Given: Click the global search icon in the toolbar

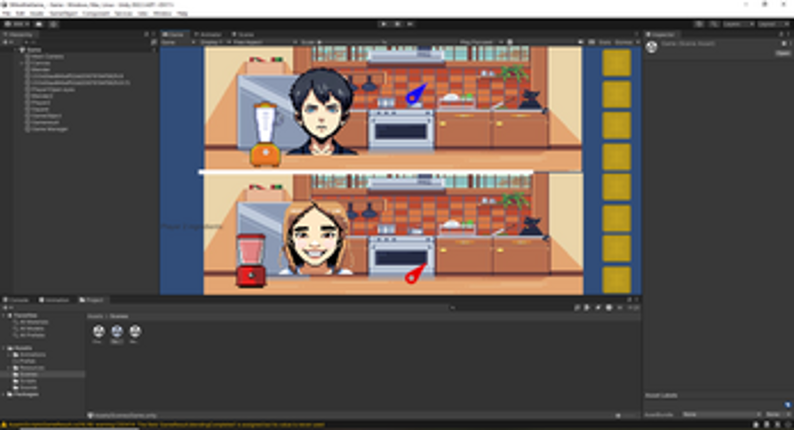Looking at the screenshot, I should 714,24.
